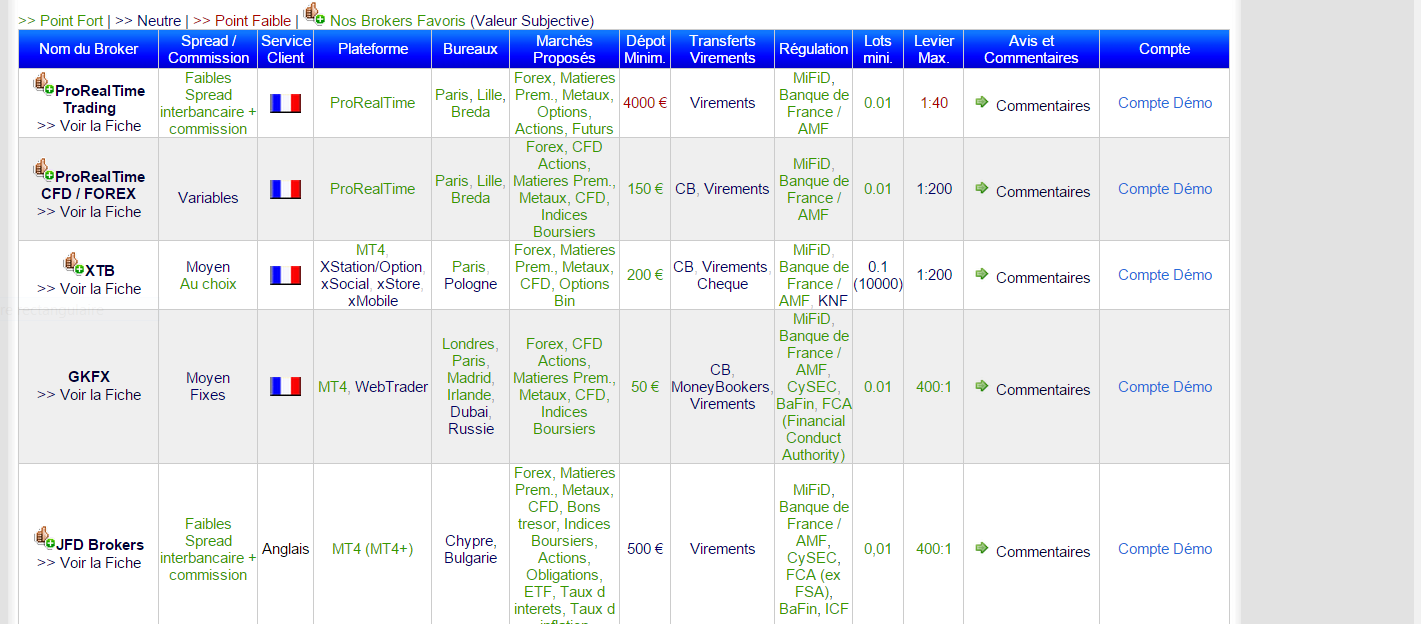The width and height of the screenshot is (1421, 624).
Task: Click green arrow in GKFX comments cell
Action: [981, 386]
